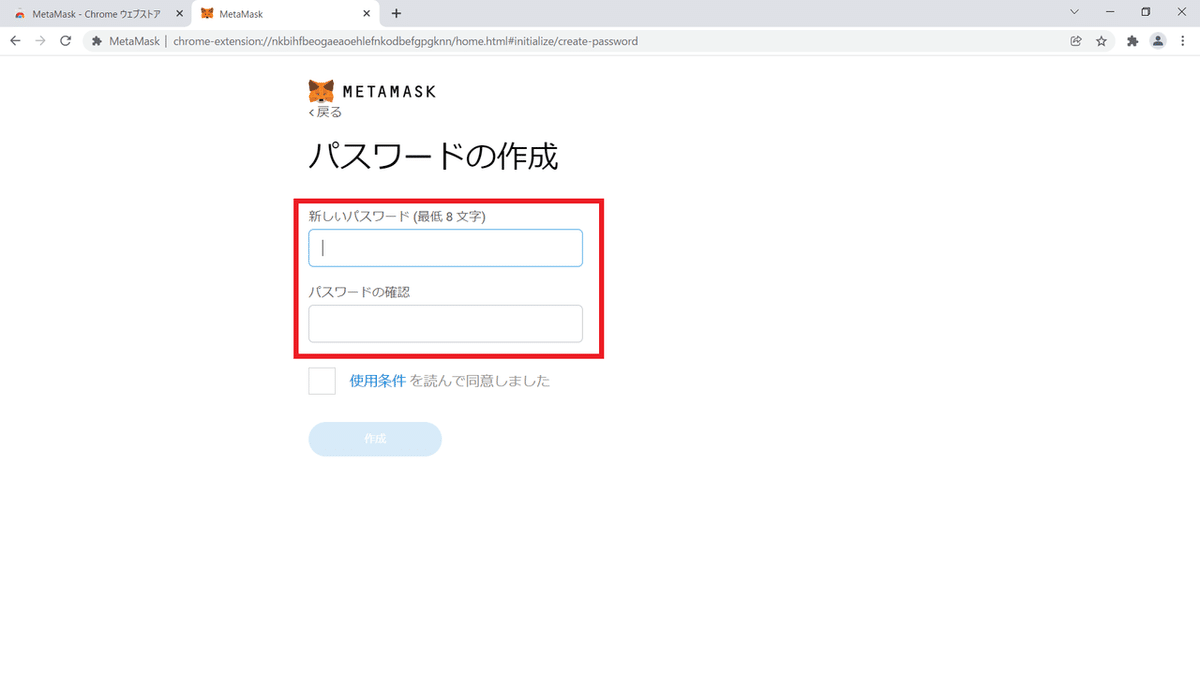Enable the terms of use consent box
The image size is (1200, 675).
pyautogui.click(x=321, y=380)
